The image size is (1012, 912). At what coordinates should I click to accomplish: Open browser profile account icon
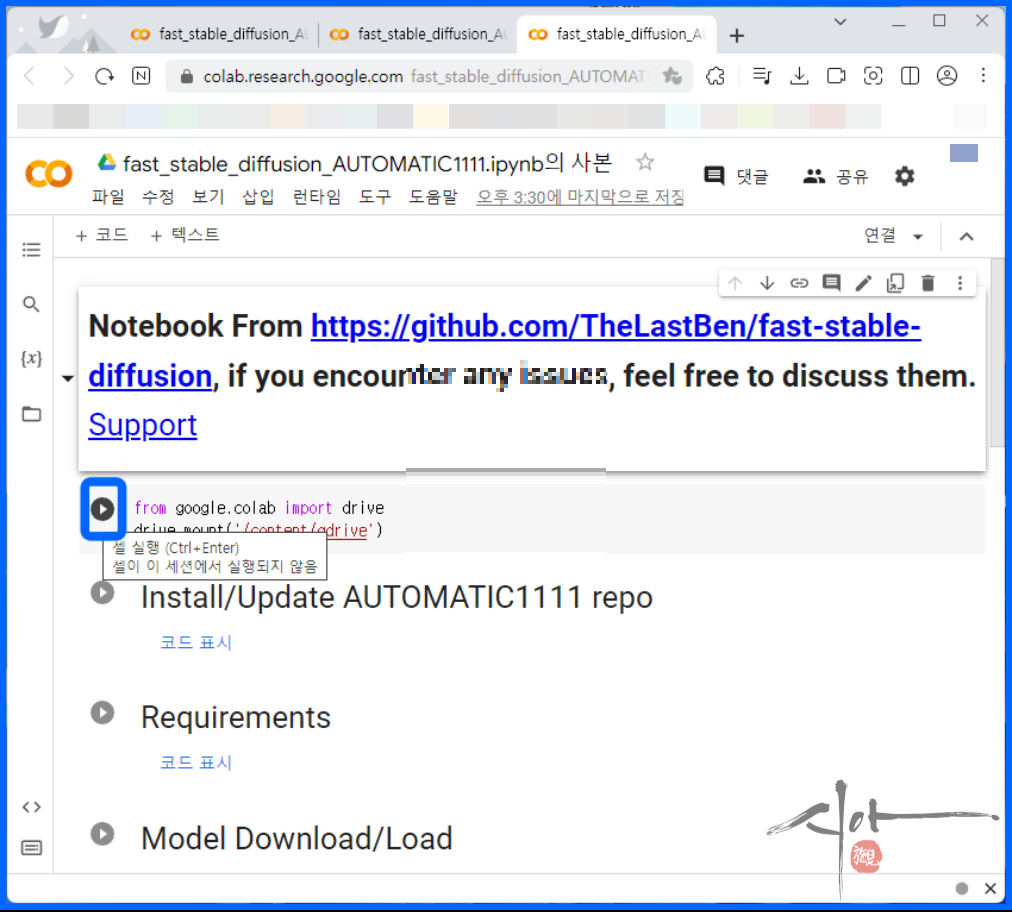(947, 76)
